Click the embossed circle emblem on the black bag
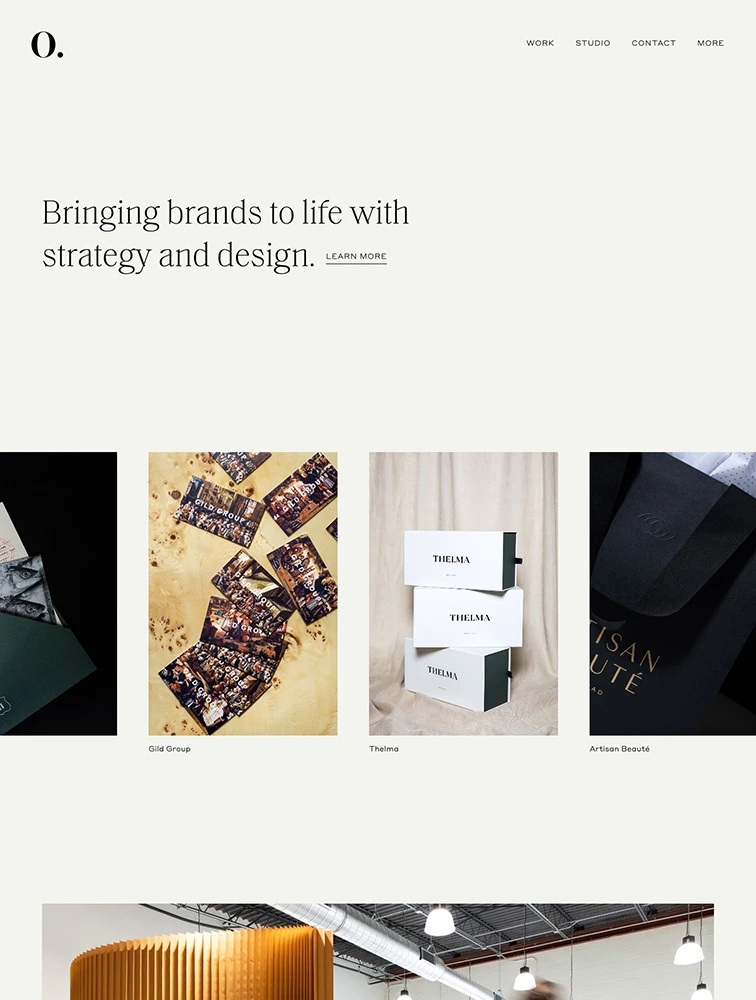Viewport: 756px width, 1000px height. [x=655, y=526]
